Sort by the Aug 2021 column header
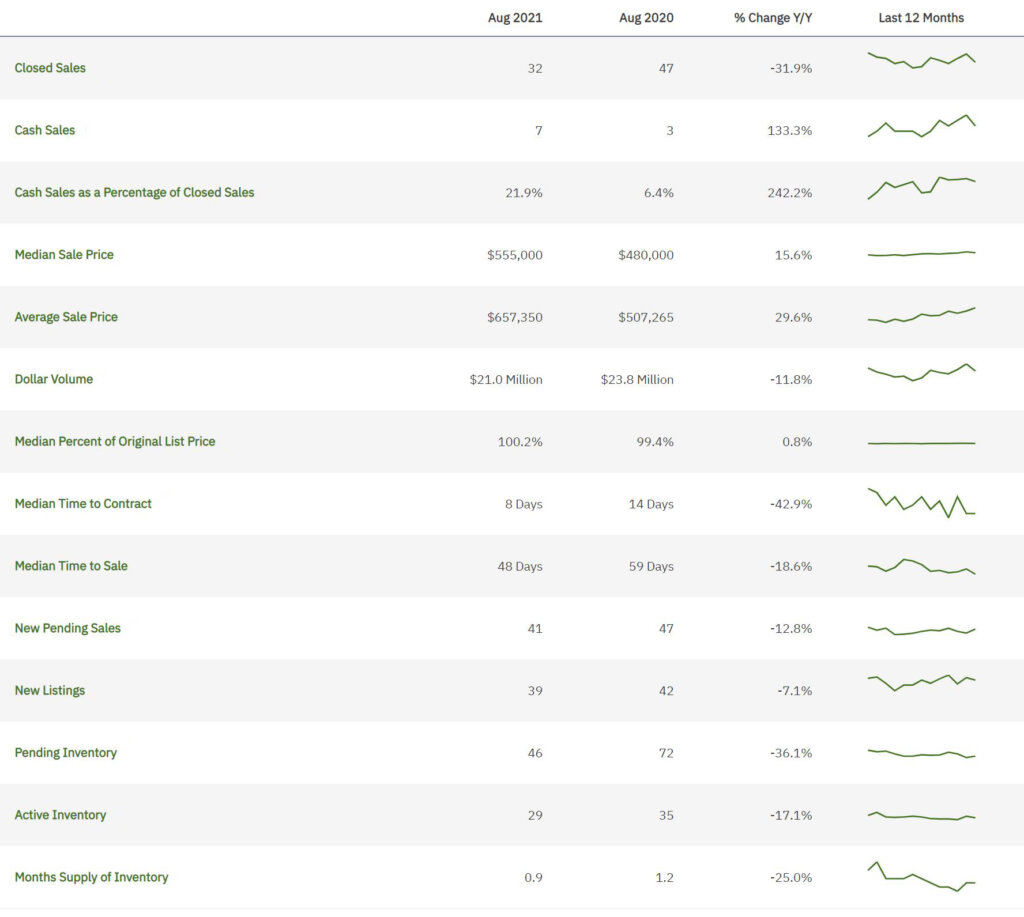This screenshot has height=917, width=1024. pyautogui.click(x=515, y=17)
